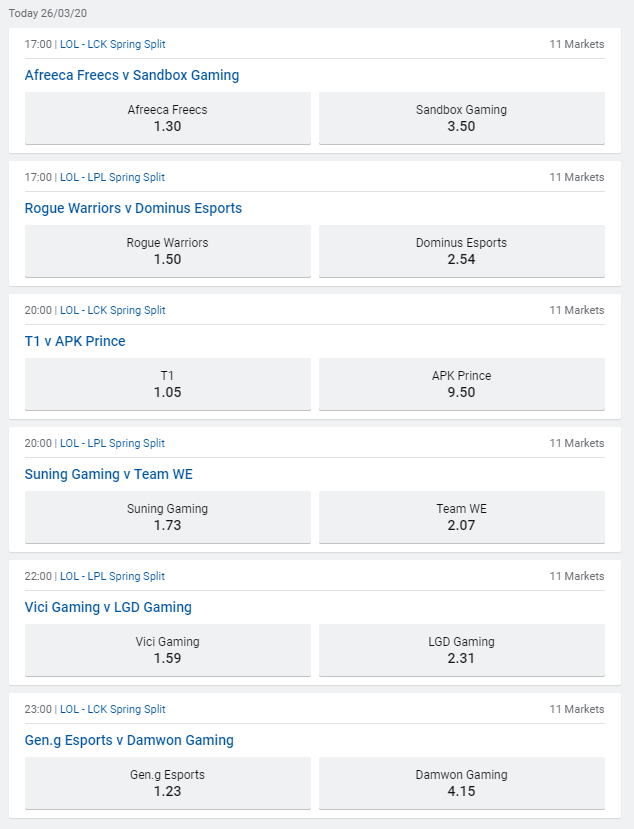
Task: Choose Damwon Gaming odds 4.15
Action: tap(462, 783)
